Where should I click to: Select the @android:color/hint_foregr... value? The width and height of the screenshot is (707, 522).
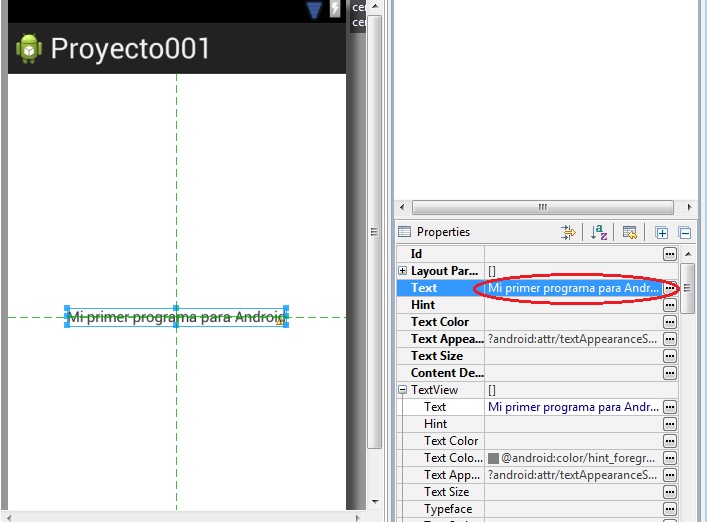pos(578,458)
